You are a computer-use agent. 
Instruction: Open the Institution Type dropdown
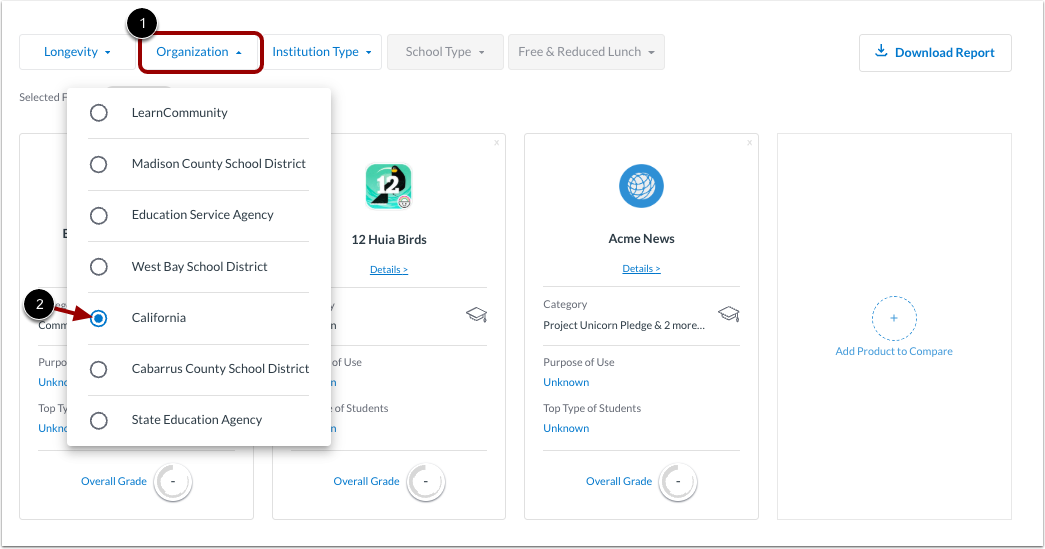[323, 52]
